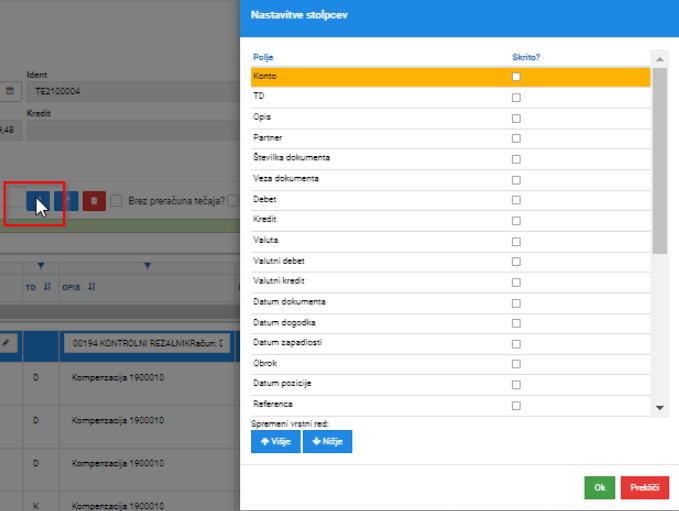679x511 pixels.
Task: Cancel with the red Prekliči button
Action: click(x=645, y=488)
